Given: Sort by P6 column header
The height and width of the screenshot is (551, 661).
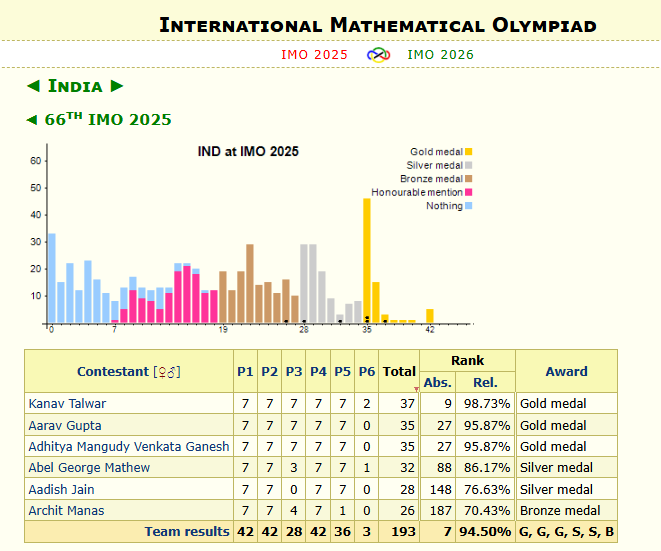Looking at the screenshot, I should click(x=367, y=371).
